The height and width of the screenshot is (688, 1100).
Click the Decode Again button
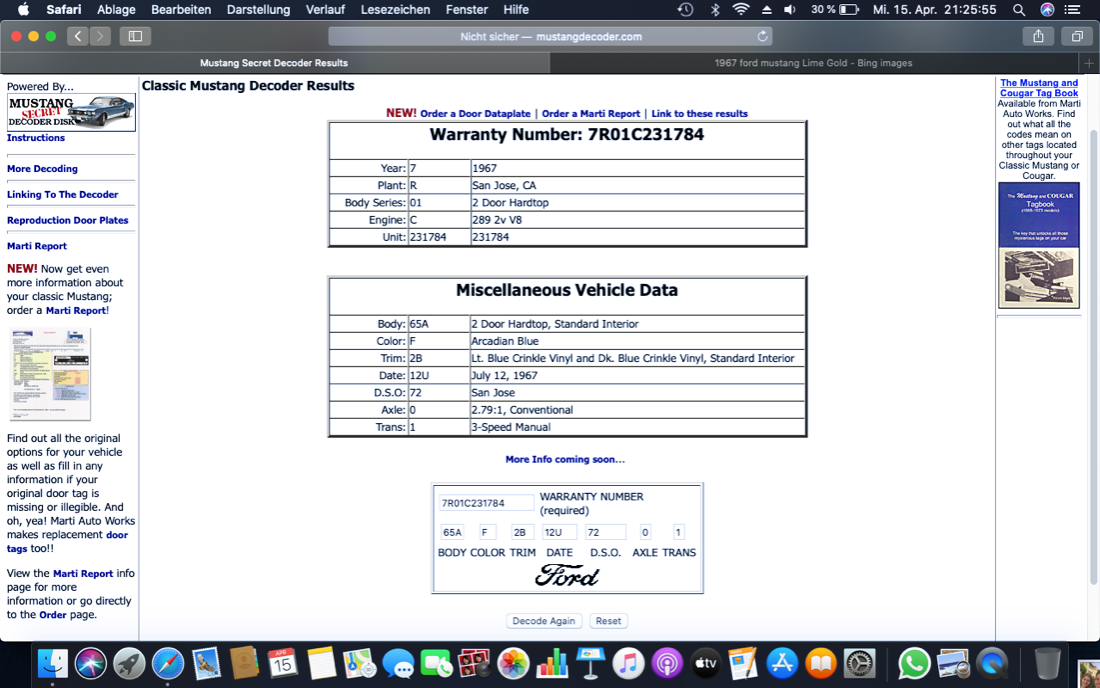544,621
